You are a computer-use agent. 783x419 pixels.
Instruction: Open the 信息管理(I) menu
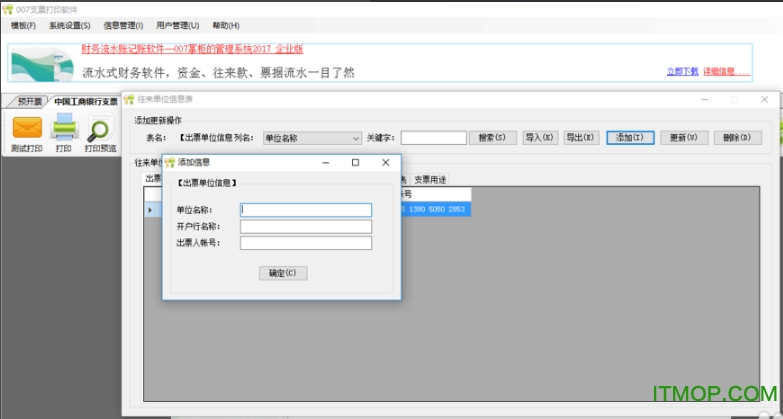coord(123,25)
